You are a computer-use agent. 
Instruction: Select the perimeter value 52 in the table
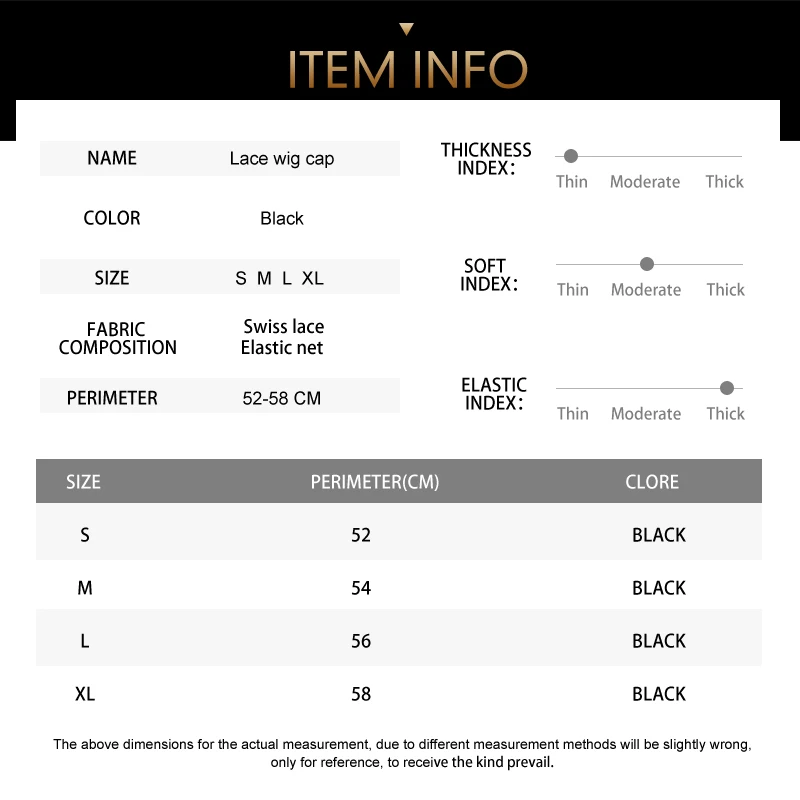tap(361, 535)
